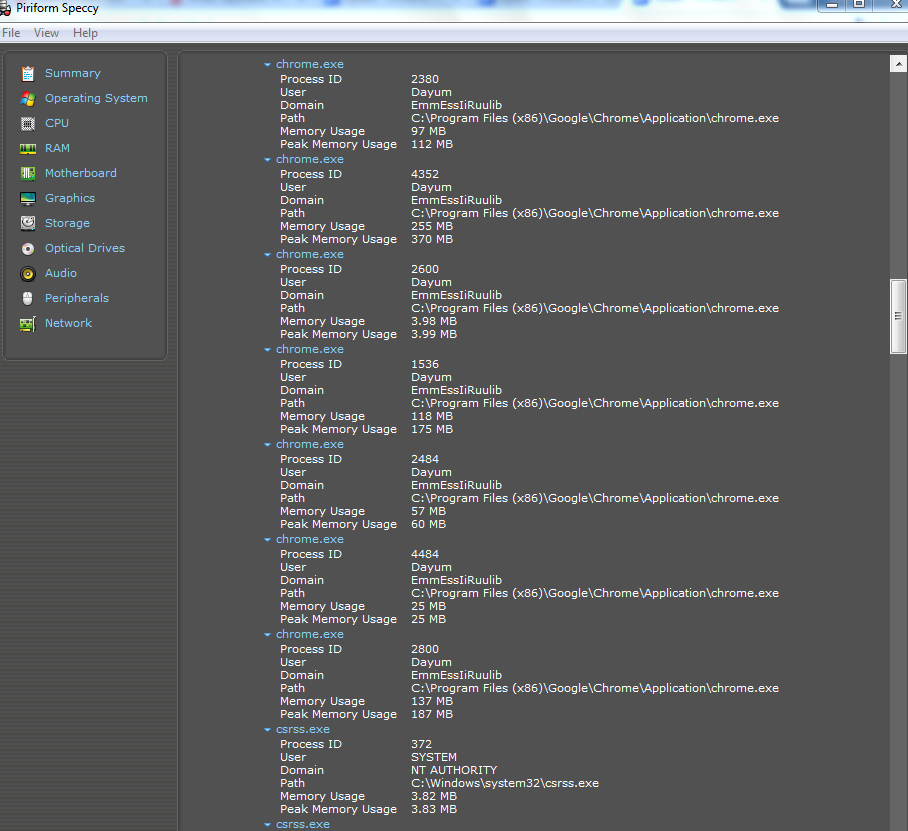The height and width of the screenshot is (831, 908).
Task: Open the Peripherals section
Action: [x=76, y=298]
